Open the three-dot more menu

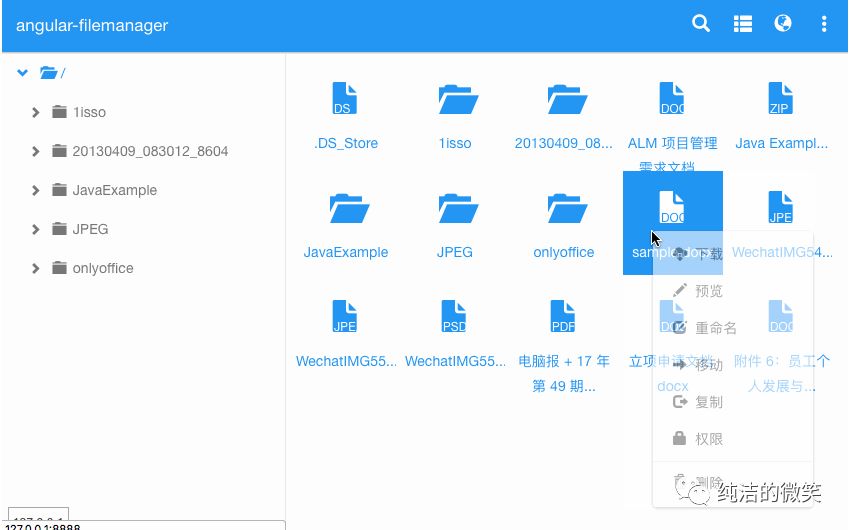[x=824, y=24]
